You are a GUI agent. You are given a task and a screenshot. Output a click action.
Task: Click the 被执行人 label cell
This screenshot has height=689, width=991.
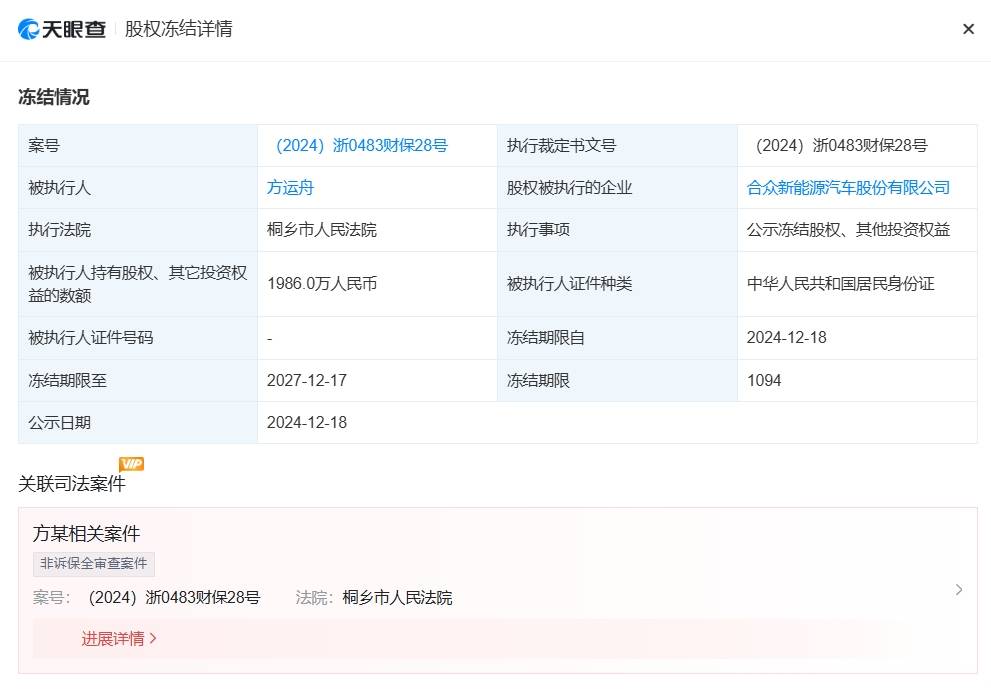coord(138,188)
